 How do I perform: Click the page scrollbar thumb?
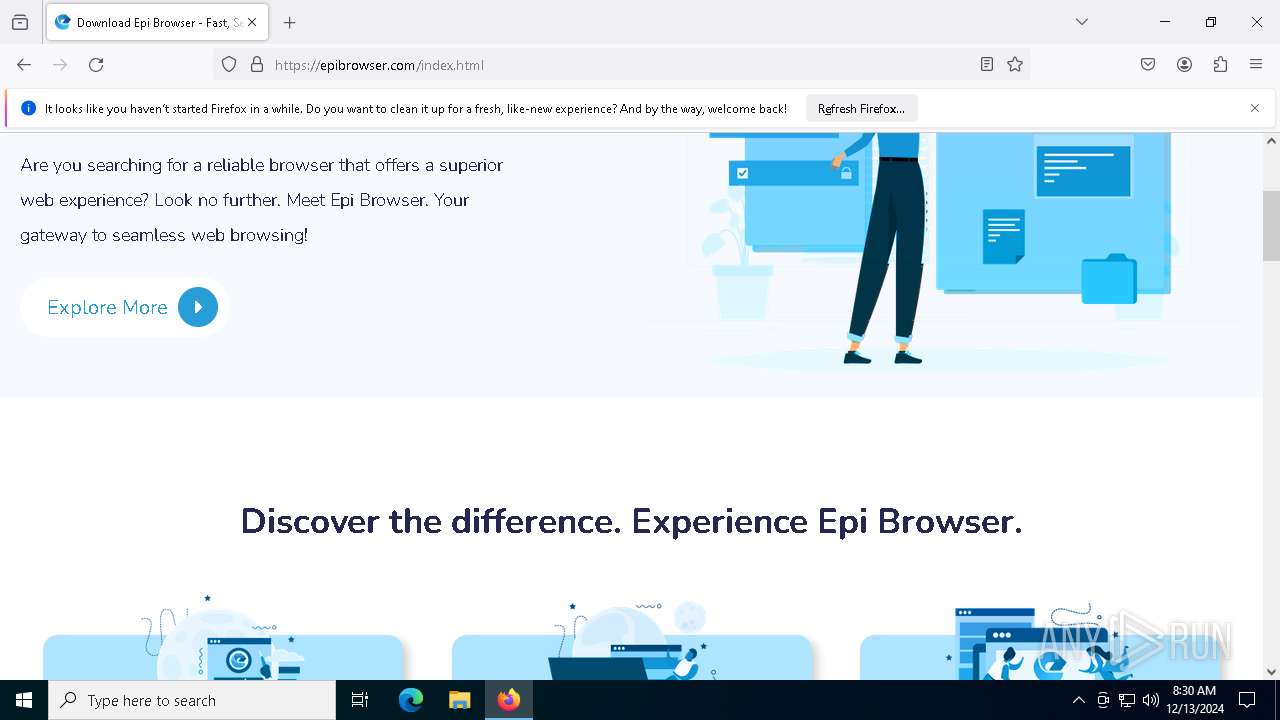click(1271, 225)
